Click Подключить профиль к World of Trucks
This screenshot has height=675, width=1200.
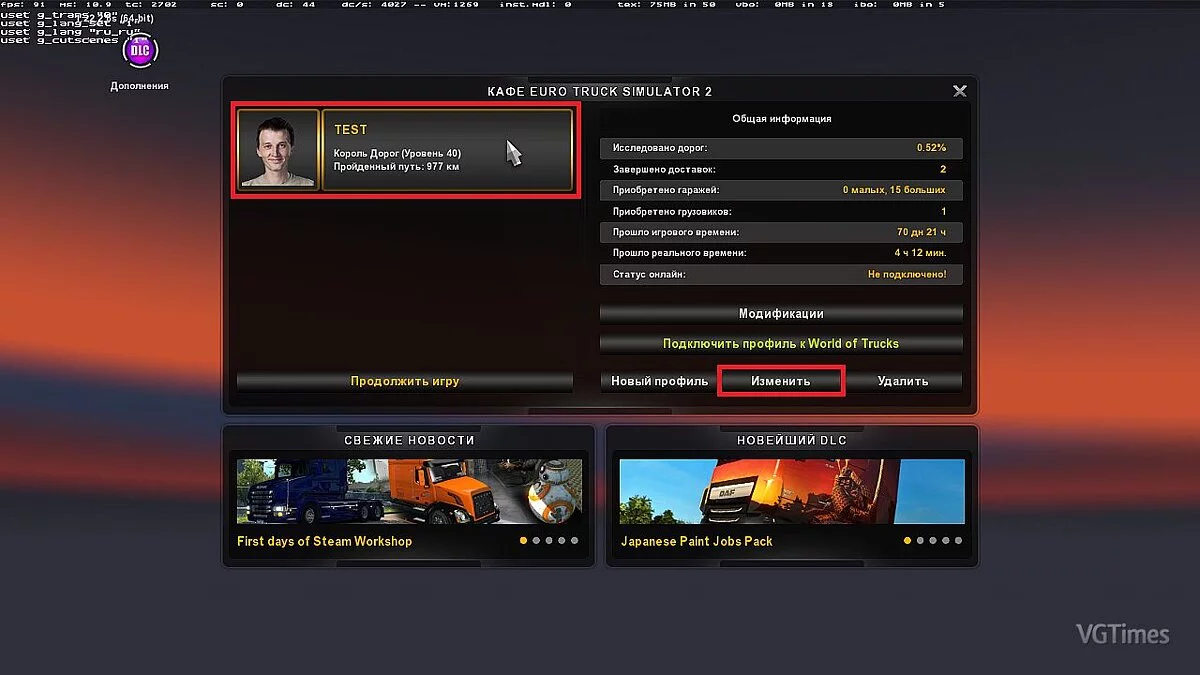(x=780, y=343)
